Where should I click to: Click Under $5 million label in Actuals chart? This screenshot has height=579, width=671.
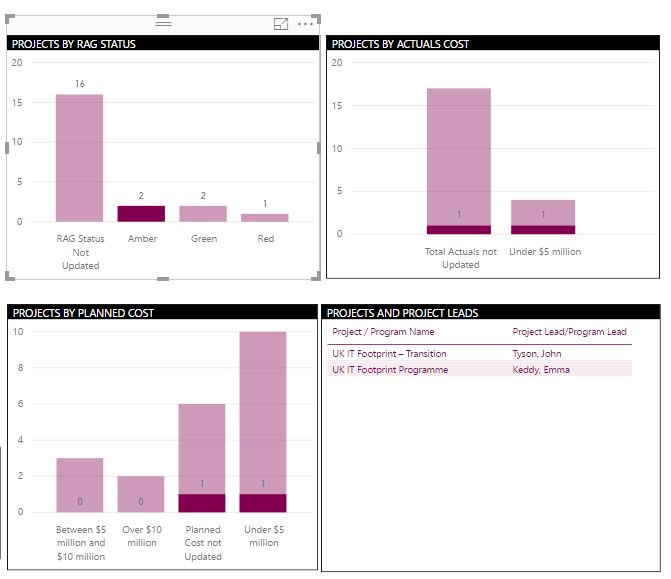point(545,252)
